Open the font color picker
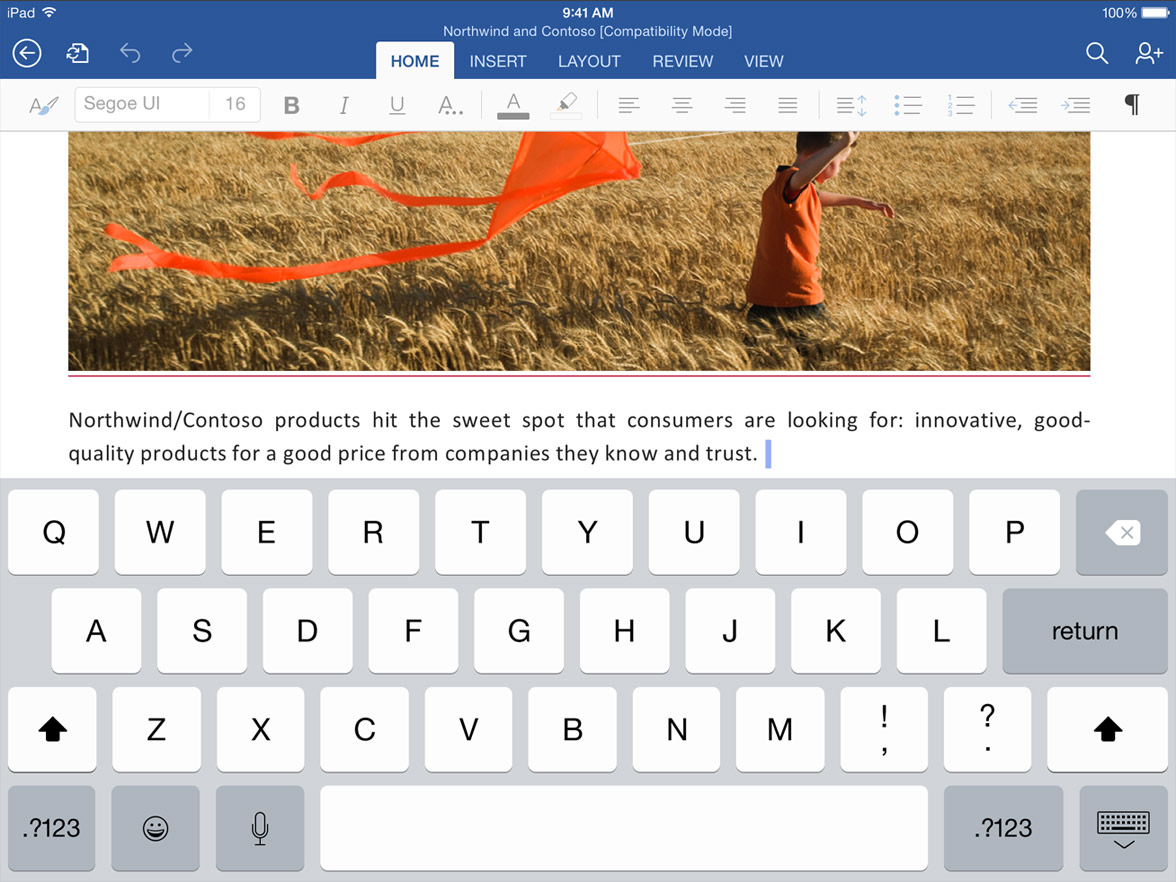The image size is (1176, 882). [513, 104]
